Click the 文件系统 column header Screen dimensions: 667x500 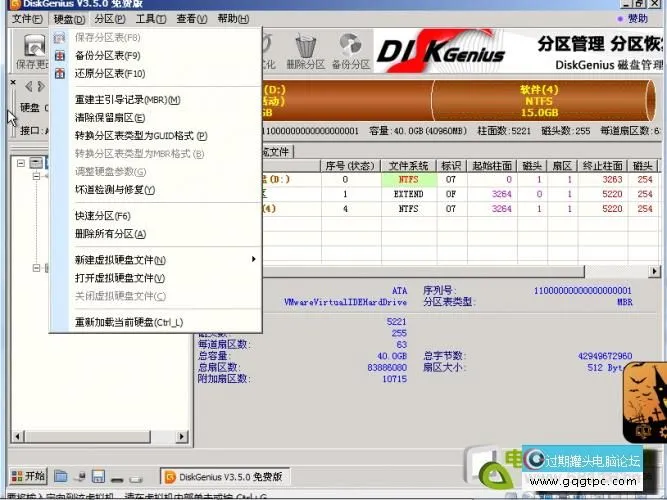[408, 166]
